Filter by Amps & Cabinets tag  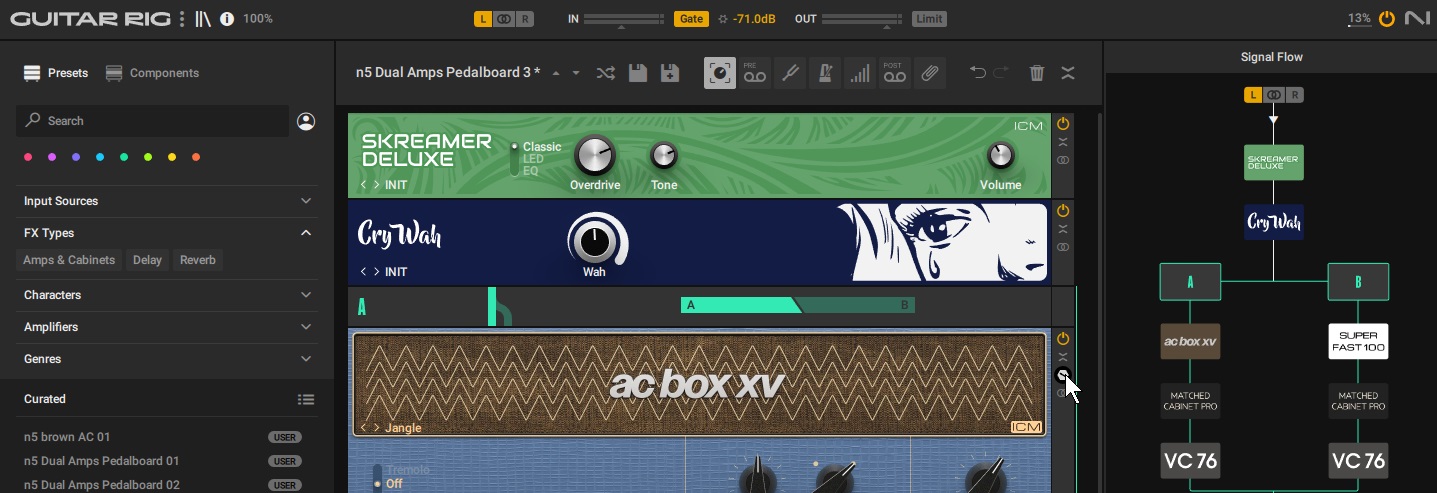pos(69,260)
